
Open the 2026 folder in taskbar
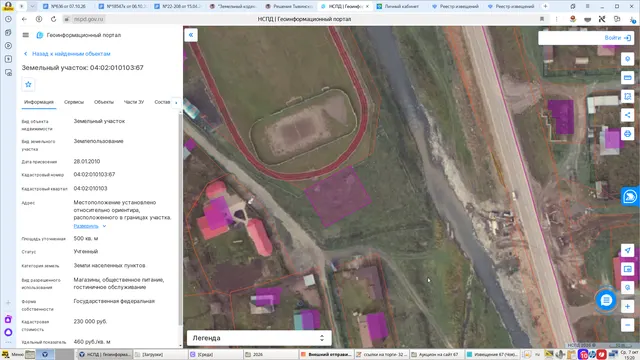click(269, 354)
